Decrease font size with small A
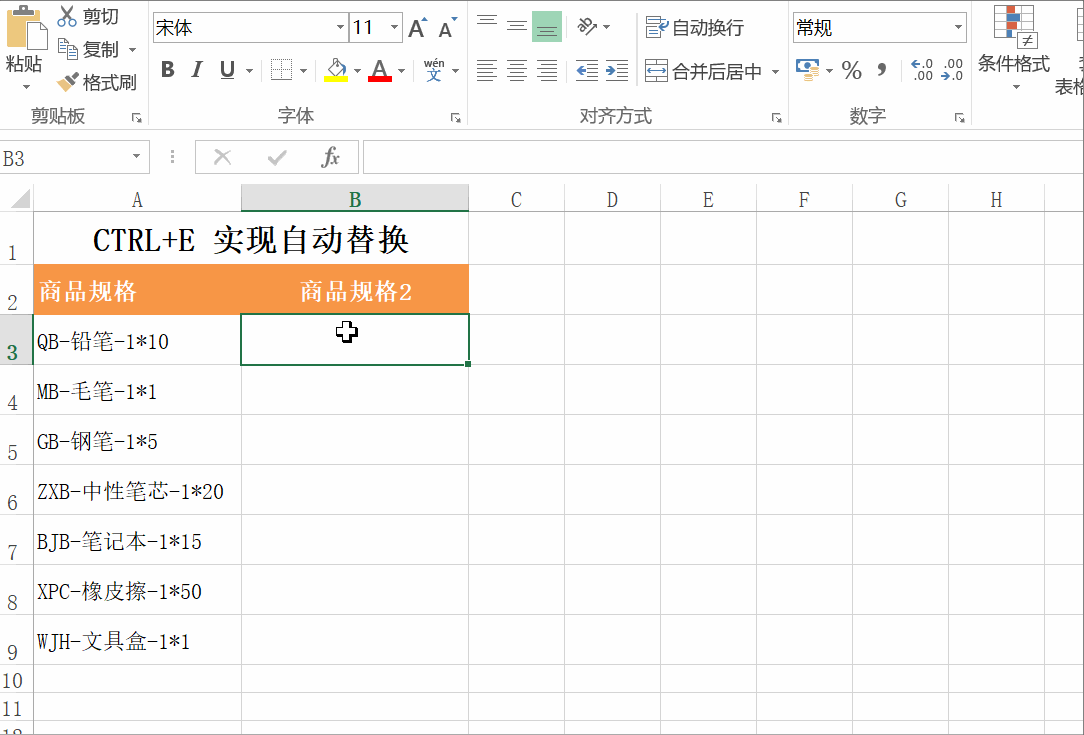The height and width of the screenshot is (735, 1084). 447,28
